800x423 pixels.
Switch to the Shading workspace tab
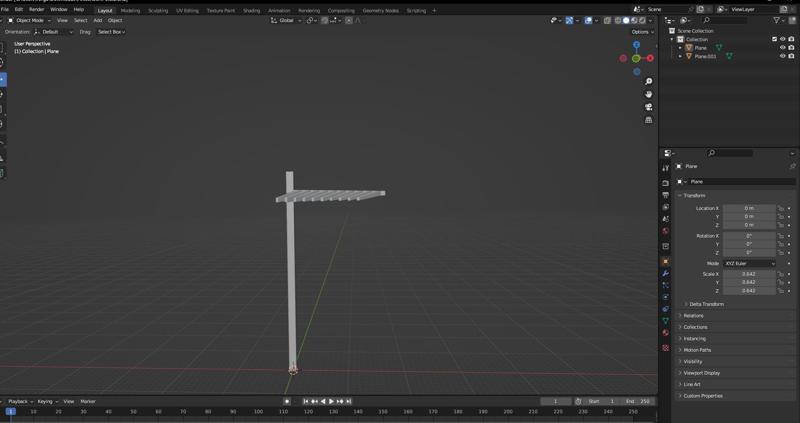coord(251,10)
